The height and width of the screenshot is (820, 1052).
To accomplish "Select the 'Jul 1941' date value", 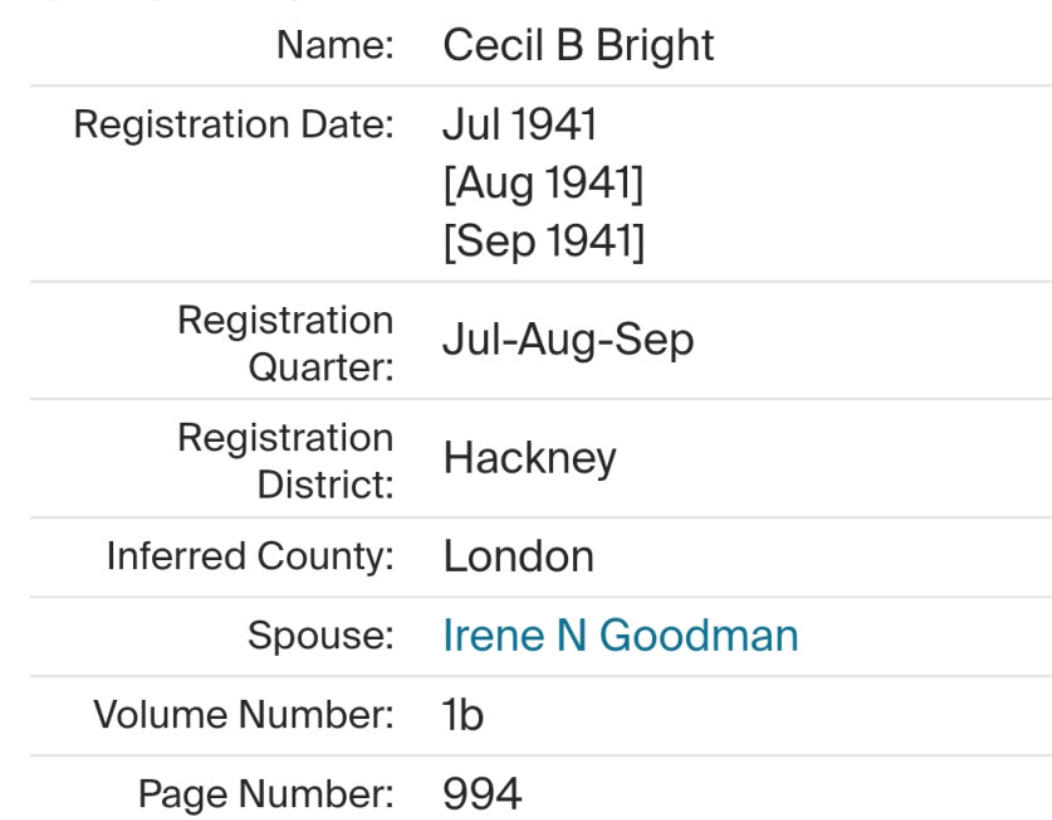I will (519, 125).
